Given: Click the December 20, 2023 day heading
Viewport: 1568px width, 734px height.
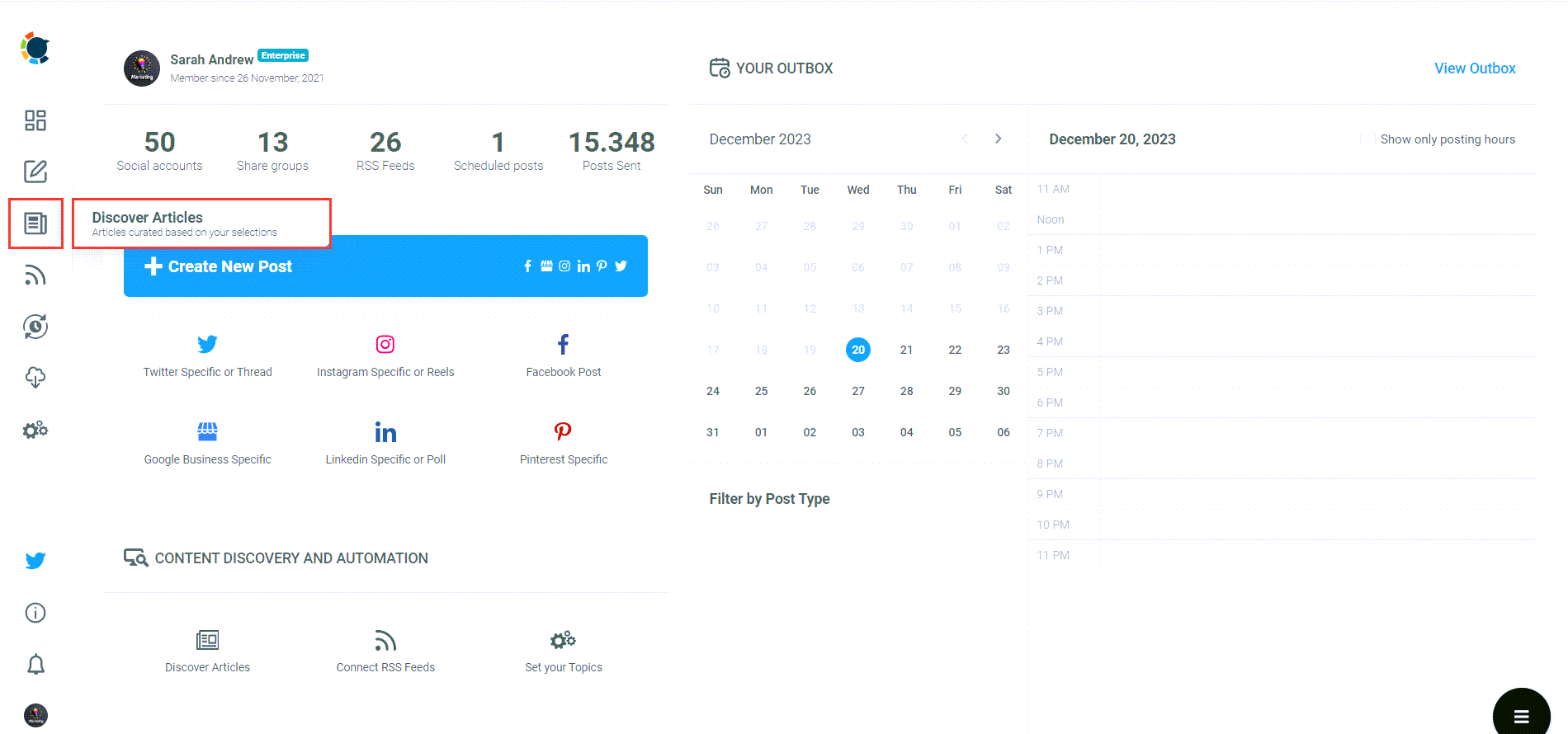Looking at the screenshot, I should [1112, 139].
